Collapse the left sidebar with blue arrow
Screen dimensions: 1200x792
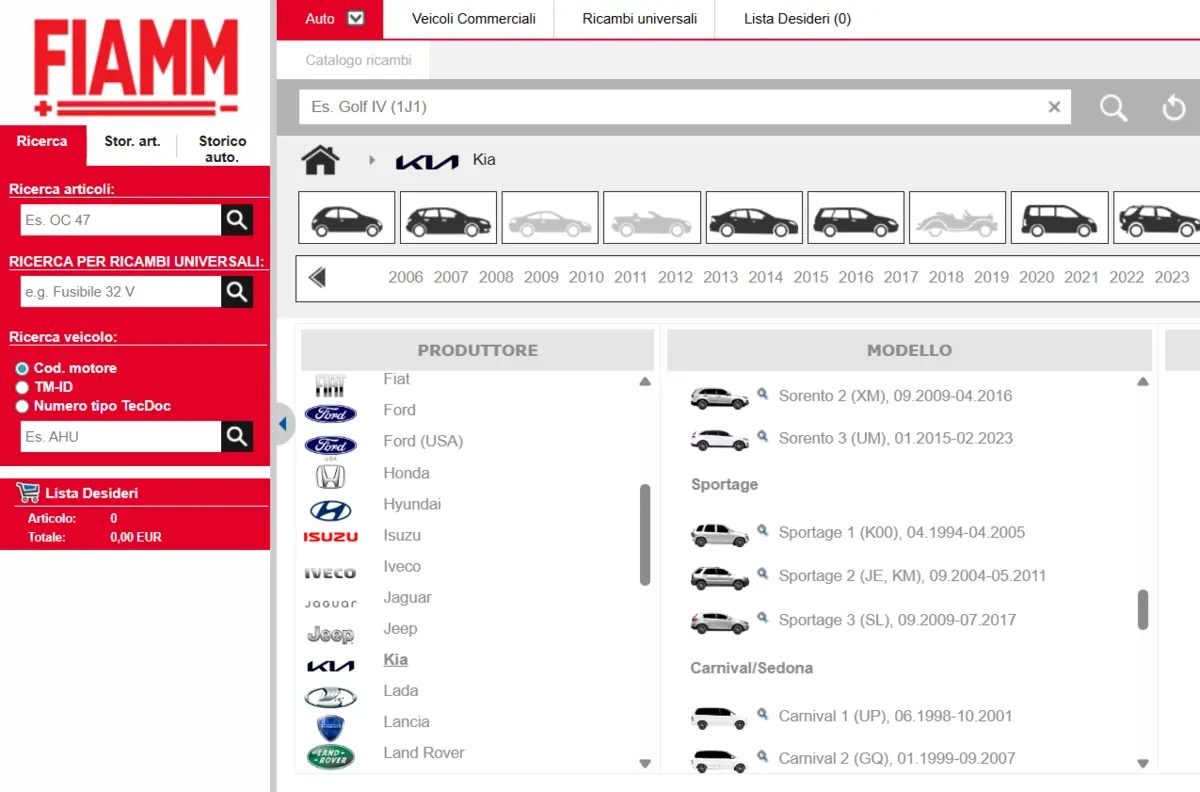click(x=282, y=424)
